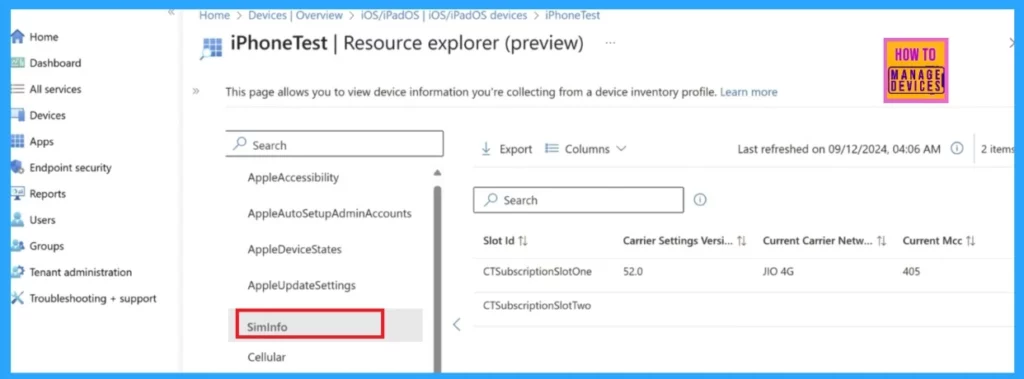Click the Home breadcrumb link
1024x379 pixels.
213,15
